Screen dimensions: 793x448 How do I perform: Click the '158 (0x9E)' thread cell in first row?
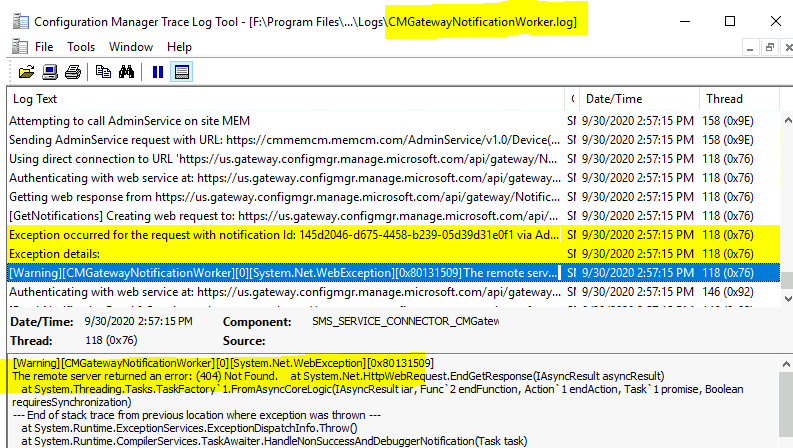(x=728, y=121)
